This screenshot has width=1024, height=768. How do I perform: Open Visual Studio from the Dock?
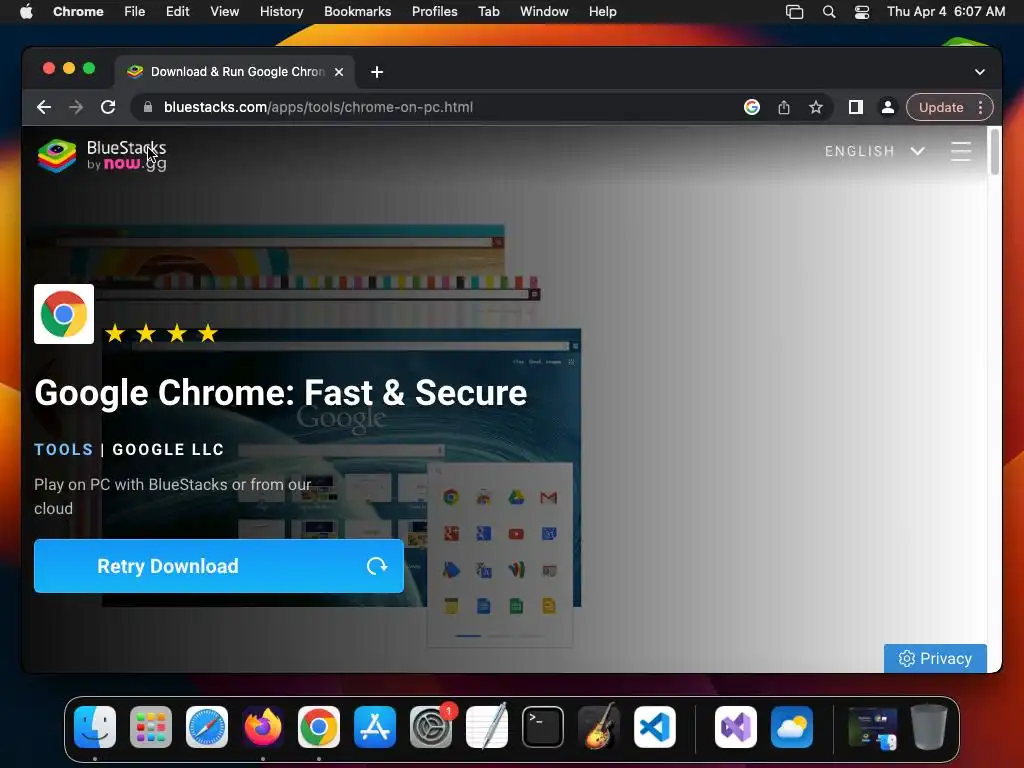736,727
